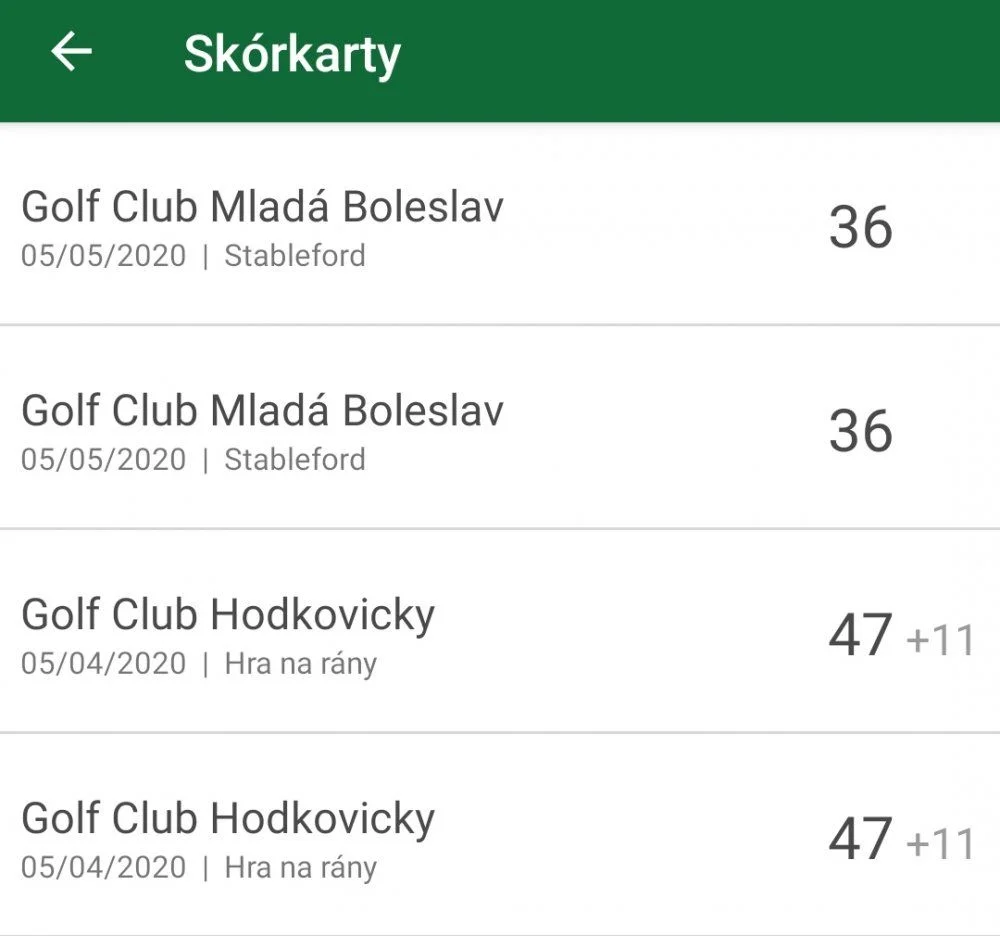Tap score 47 on the last scorecard entry
This screenshot has height=936, width=1000.
click(860, 838)
